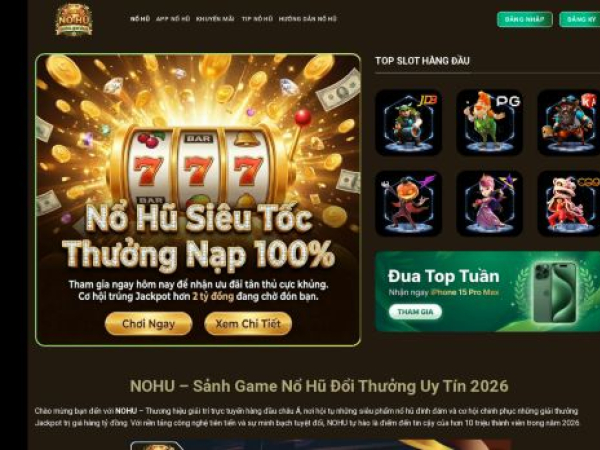Click the green iPhone image in the banner

[555, 292]
